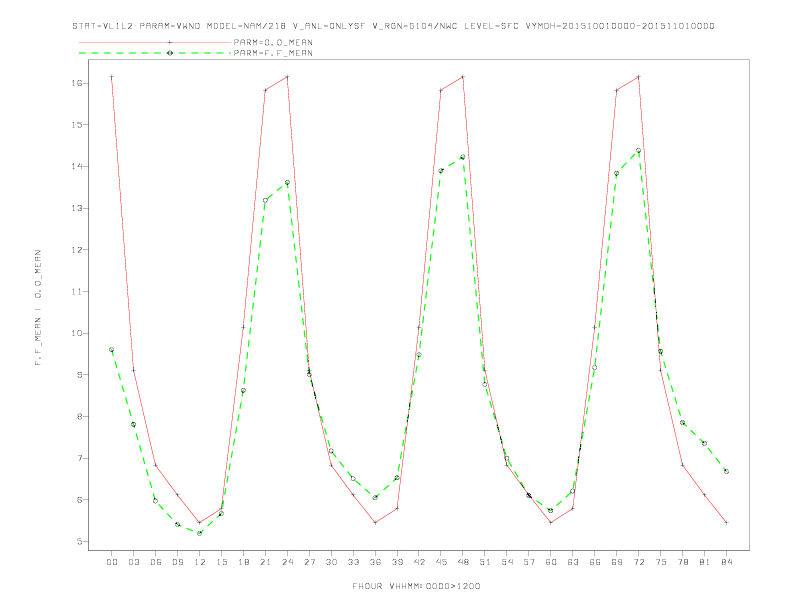This screenshot has height=612, width=792.
Task: Click x-axis forecast hour label 51
Action: coord(485,562)
